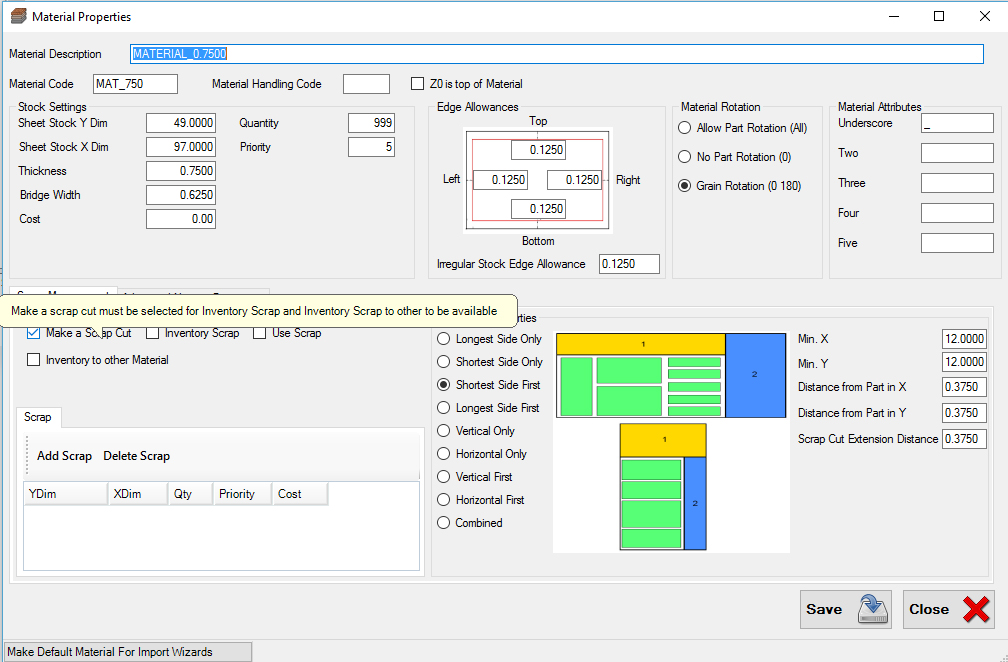Viewport: 1008px width, 662px height.
Task: Select the Scrap Cut Extension Distance field
Action: click(963, 438)
